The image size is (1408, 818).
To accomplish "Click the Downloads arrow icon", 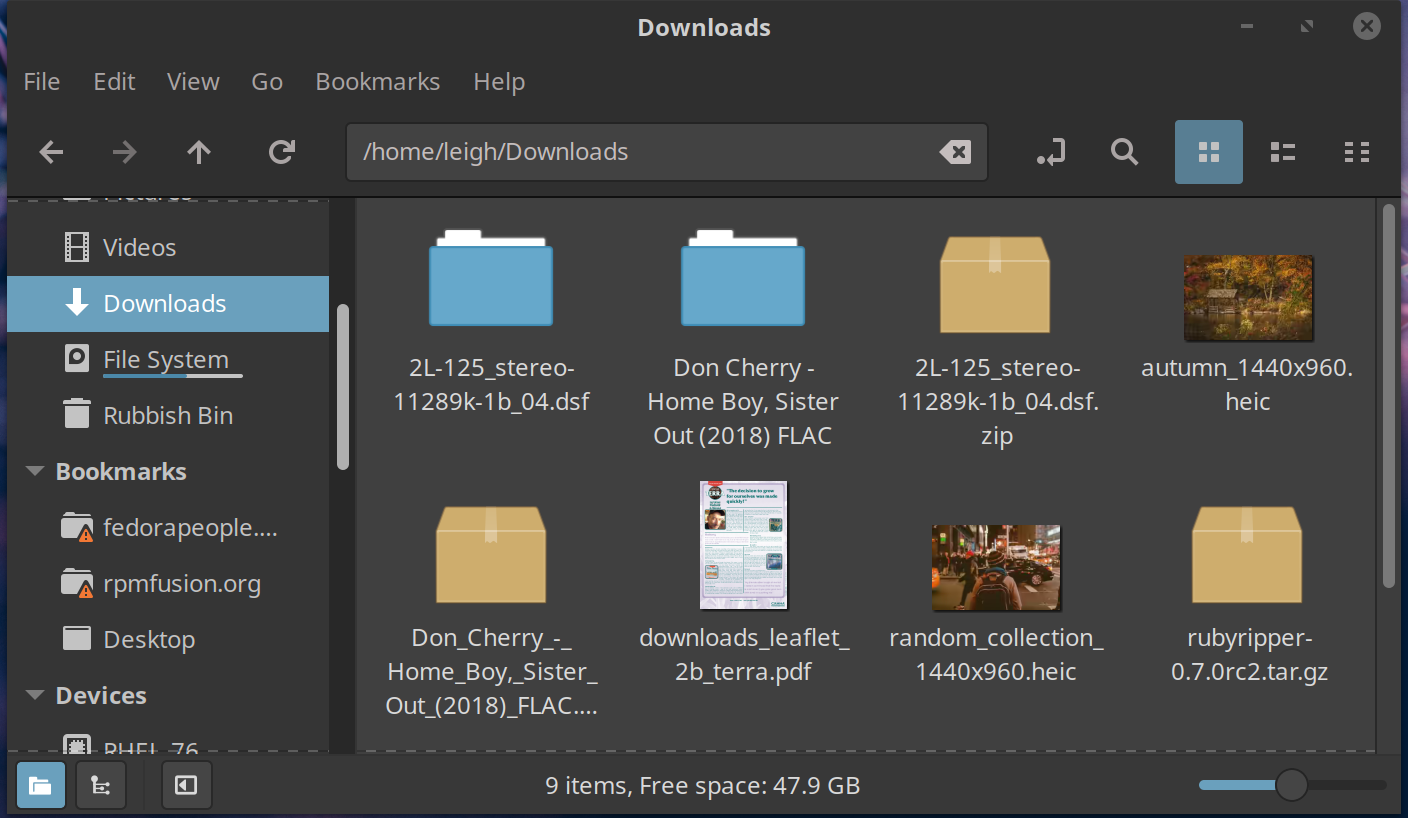I will (76, 304).
